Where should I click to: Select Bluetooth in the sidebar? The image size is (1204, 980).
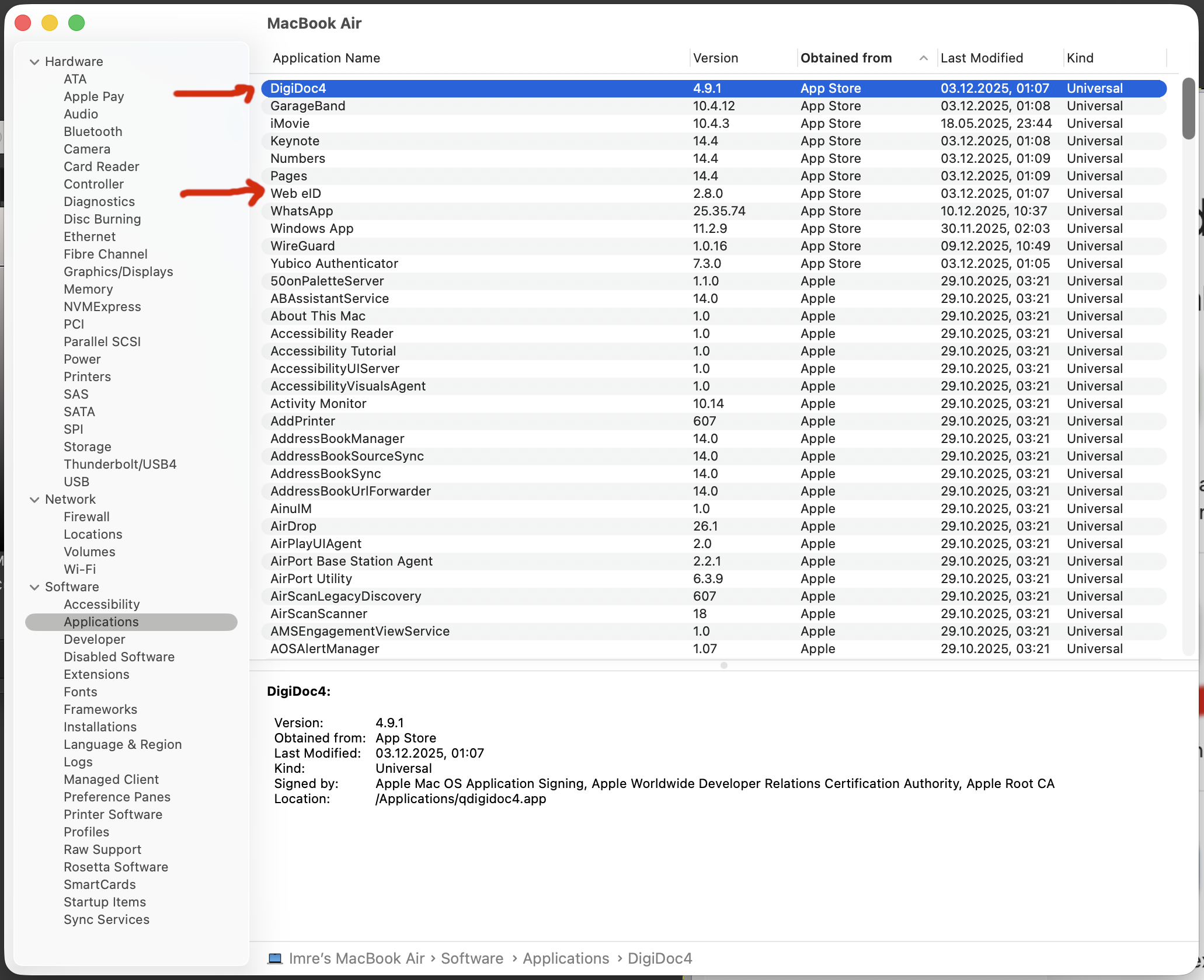(x=93, y=131)
